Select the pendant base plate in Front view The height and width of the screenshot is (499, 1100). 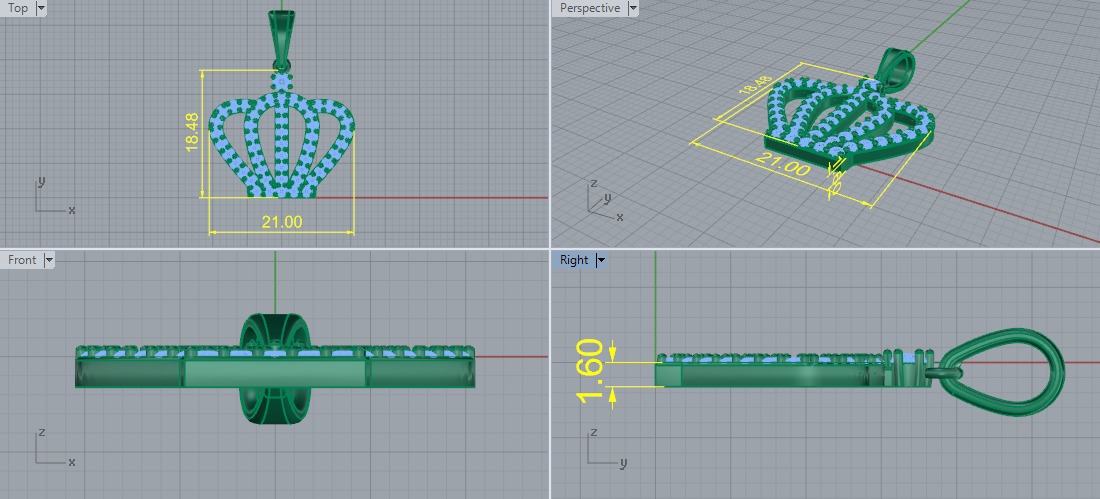click(x=275, y=373)
